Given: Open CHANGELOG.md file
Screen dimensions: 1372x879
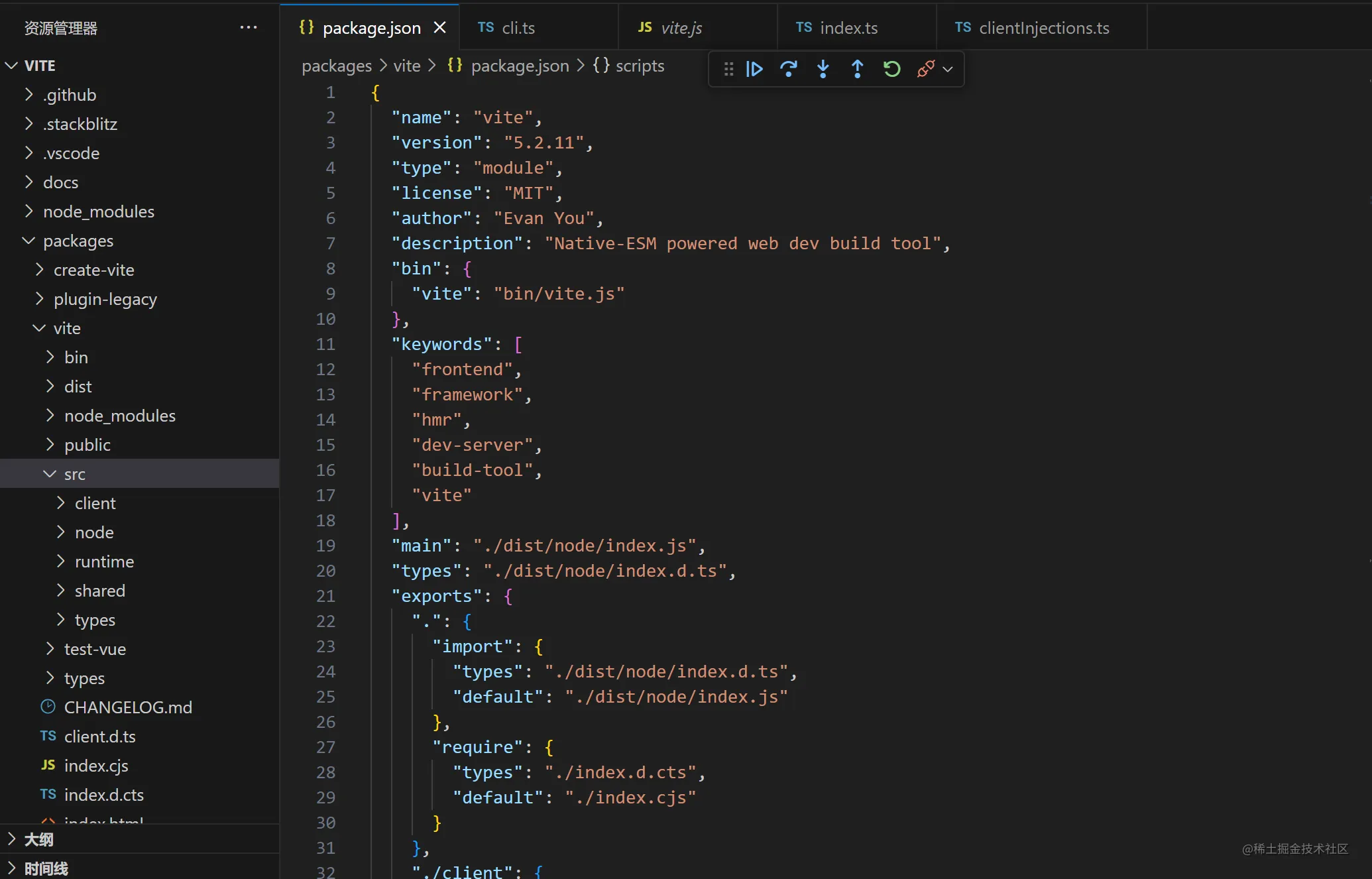Looking at the screenshot, I should [x=140, y=707].
